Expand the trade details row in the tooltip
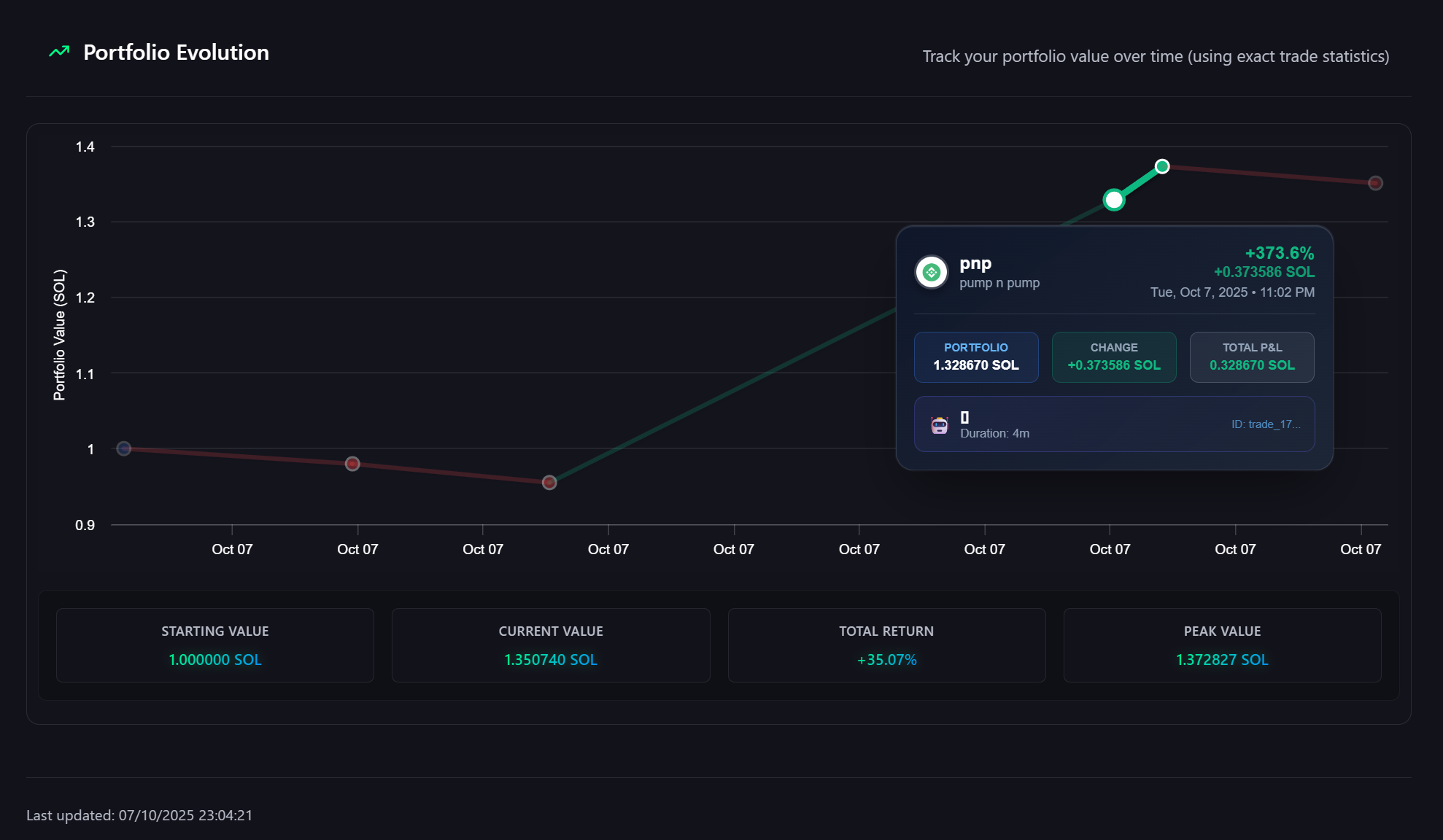This screenshot has height=840, width=1443. click(1114, 424)
